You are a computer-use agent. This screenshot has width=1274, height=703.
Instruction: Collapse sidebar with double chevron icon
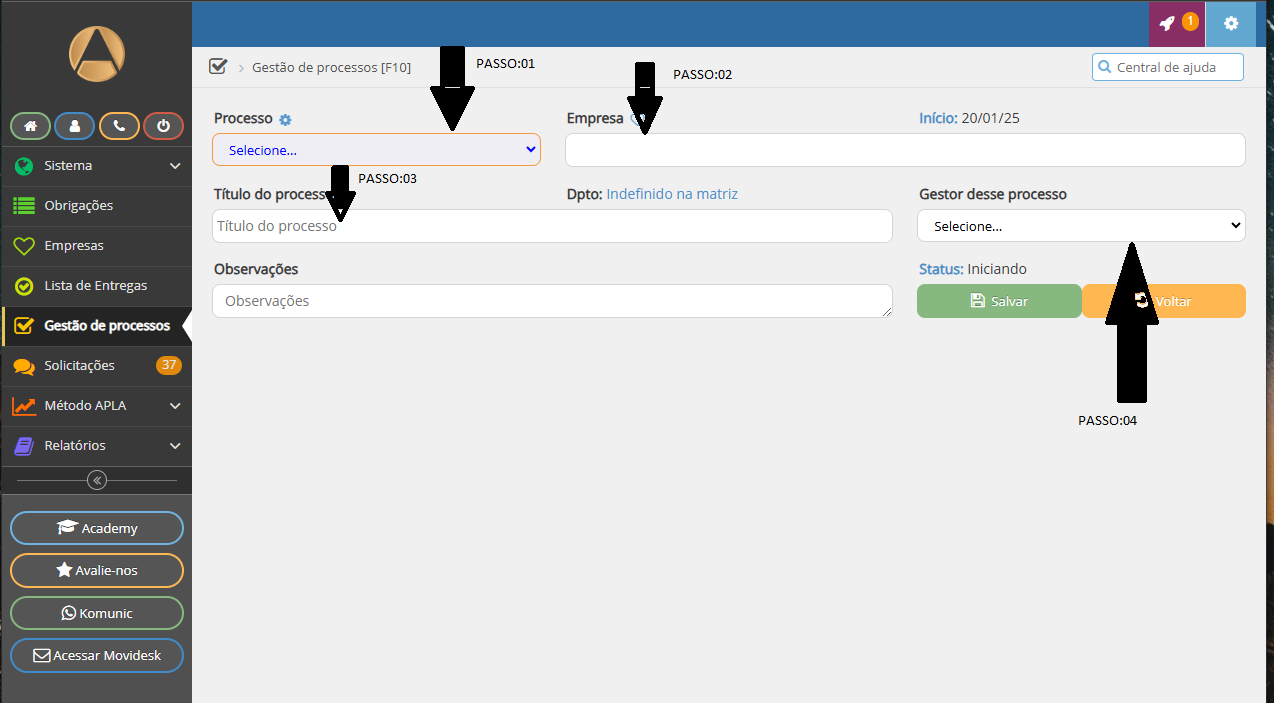click(97, 480)
